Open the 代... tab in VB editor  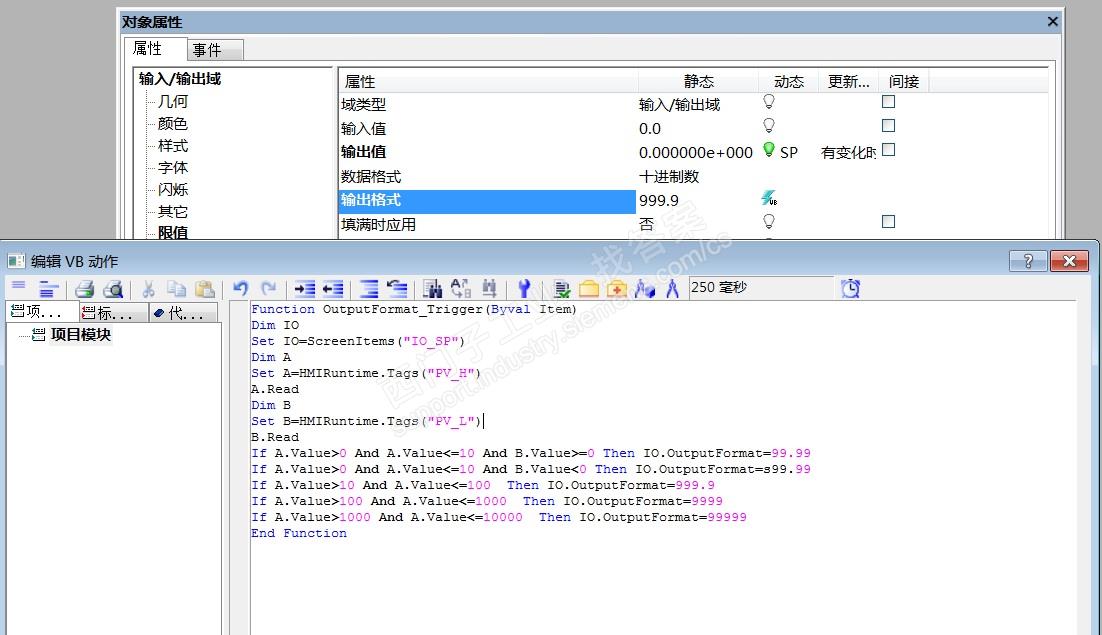click(183, 313)
